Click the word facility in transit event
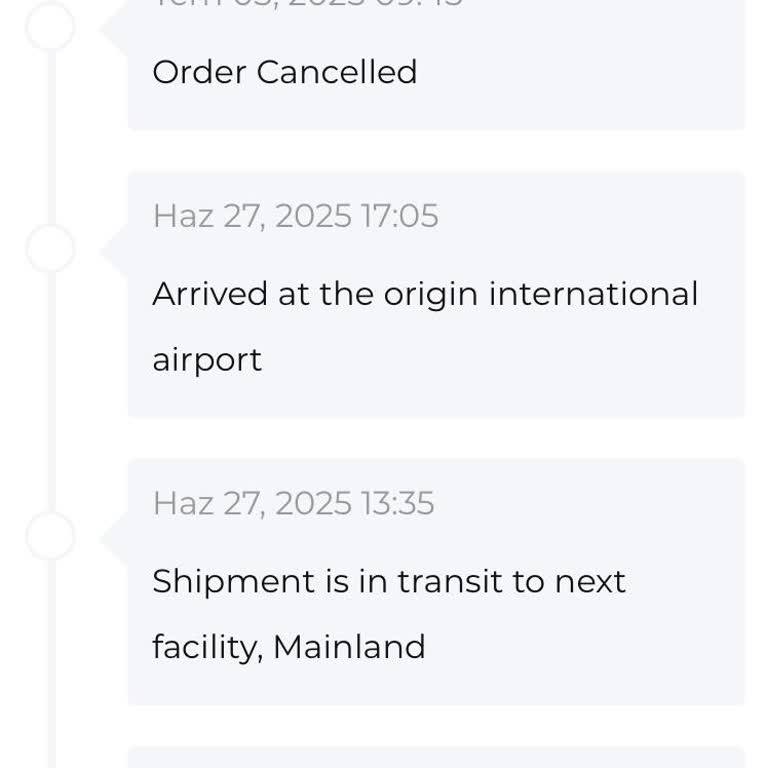The width and height of the screenshot is (768, 768). coord(206,647)
